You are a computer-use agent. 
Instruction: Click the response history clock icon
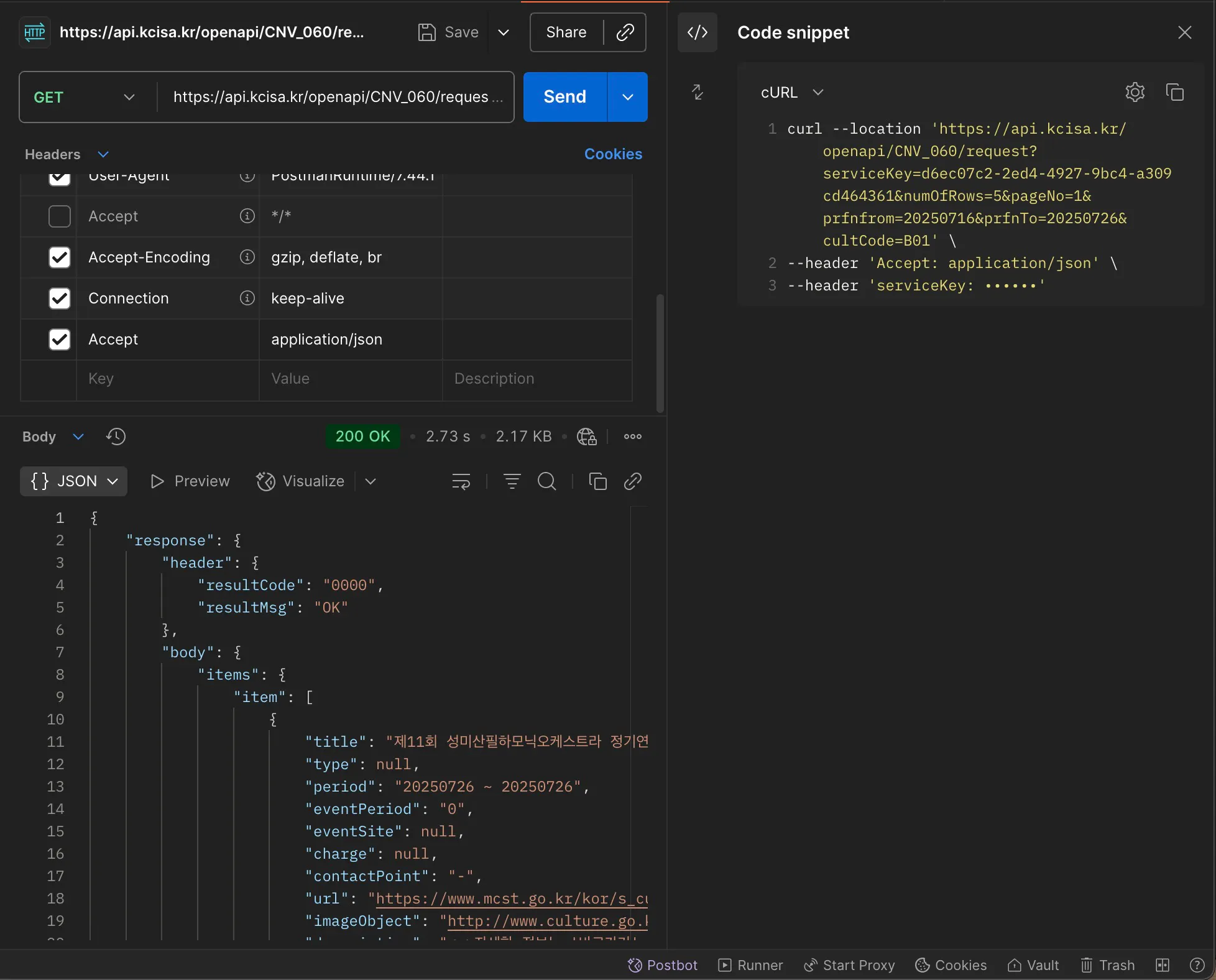pos(116,437)
